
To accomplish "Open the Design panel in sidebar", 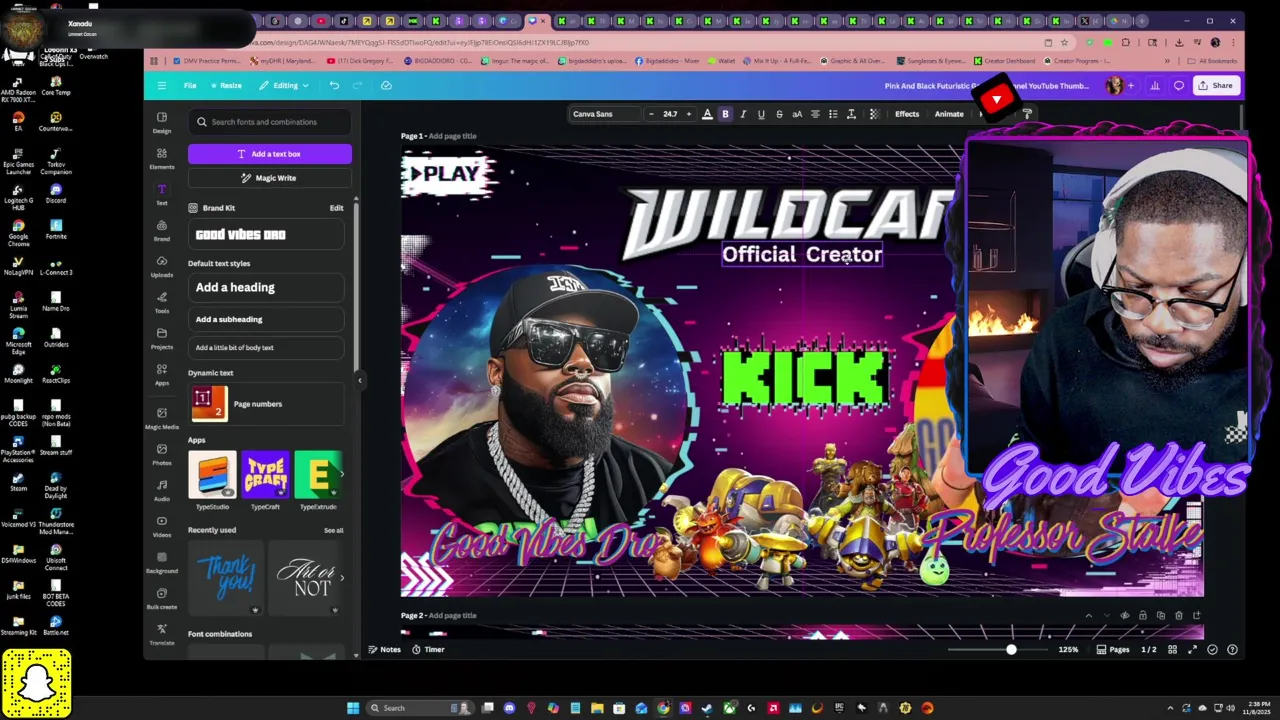I will [161, 122].
